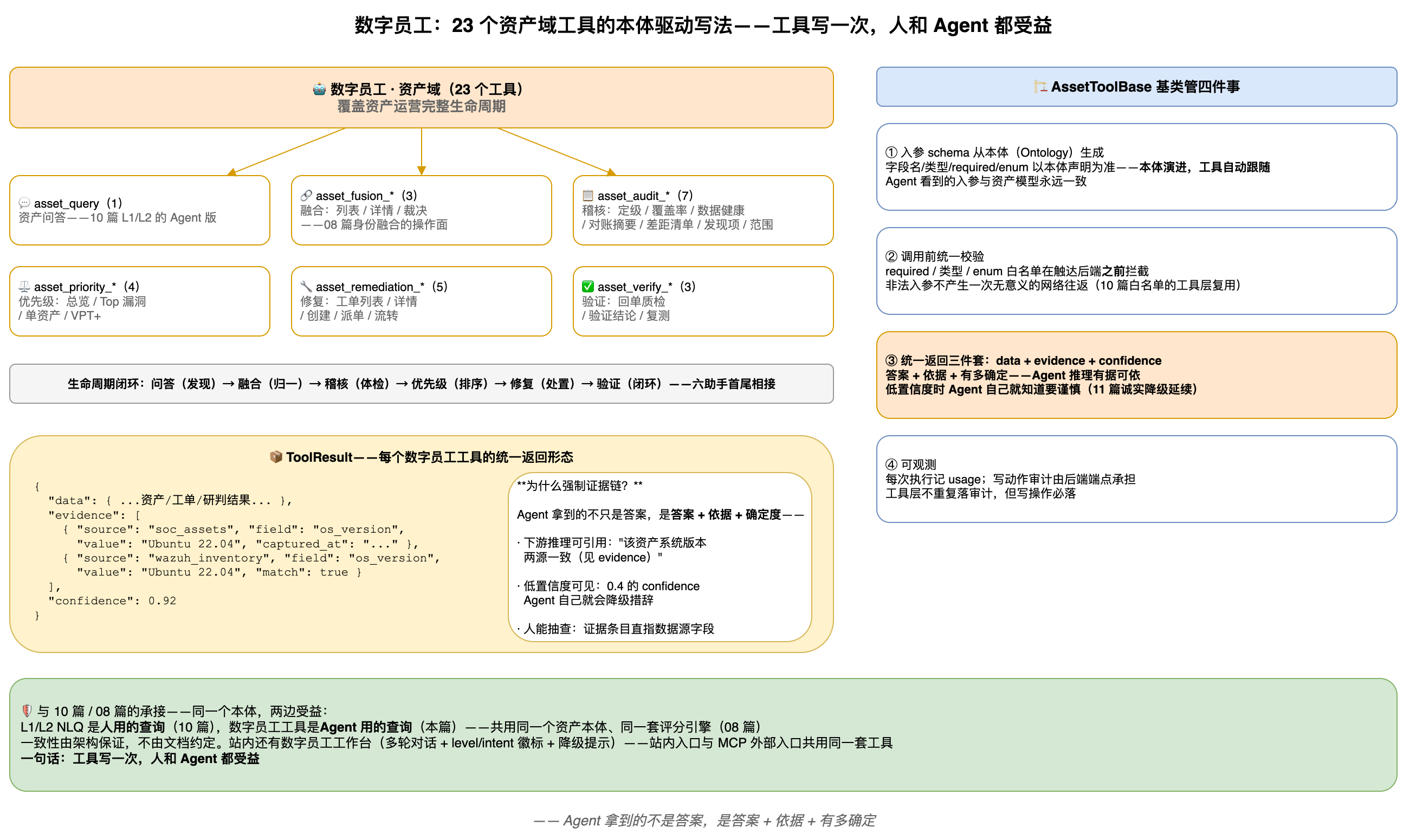This screenshot has width=1403, height=840.
Task: Click the JSON line with "wazuh_inventory" source
Action: click(251, 558)
